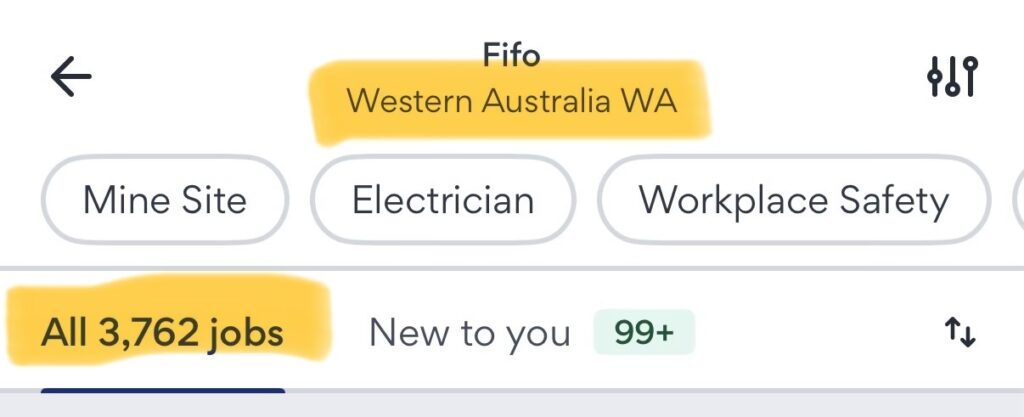This screenshot has height=417, width=1024.
Task: Enable the Workplace Safety filter chip
Action: (x=793, y=200)
